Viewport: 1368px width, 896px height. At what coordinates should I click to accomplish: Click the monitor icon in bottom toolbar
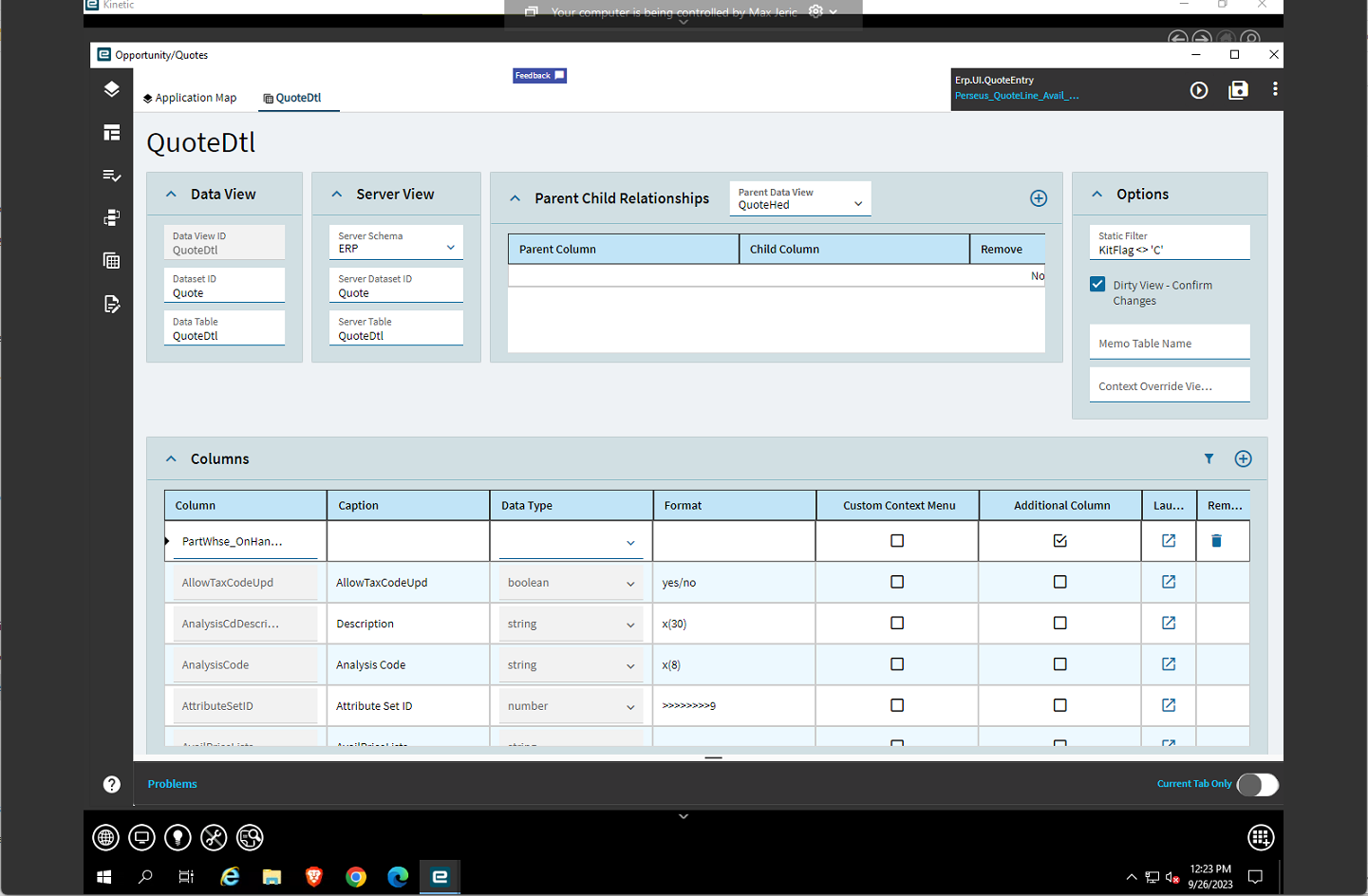(x=141, y=837)
